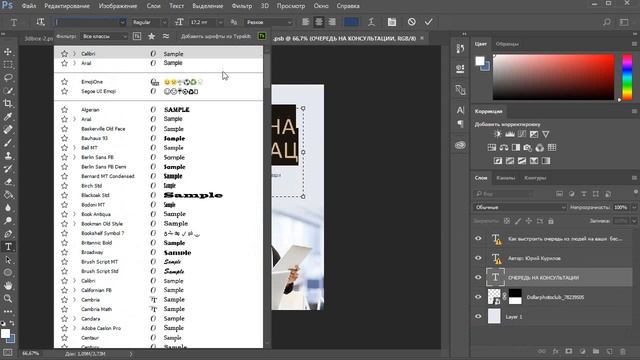Center the text
640x360 pixels.
[x=319, y=22]
